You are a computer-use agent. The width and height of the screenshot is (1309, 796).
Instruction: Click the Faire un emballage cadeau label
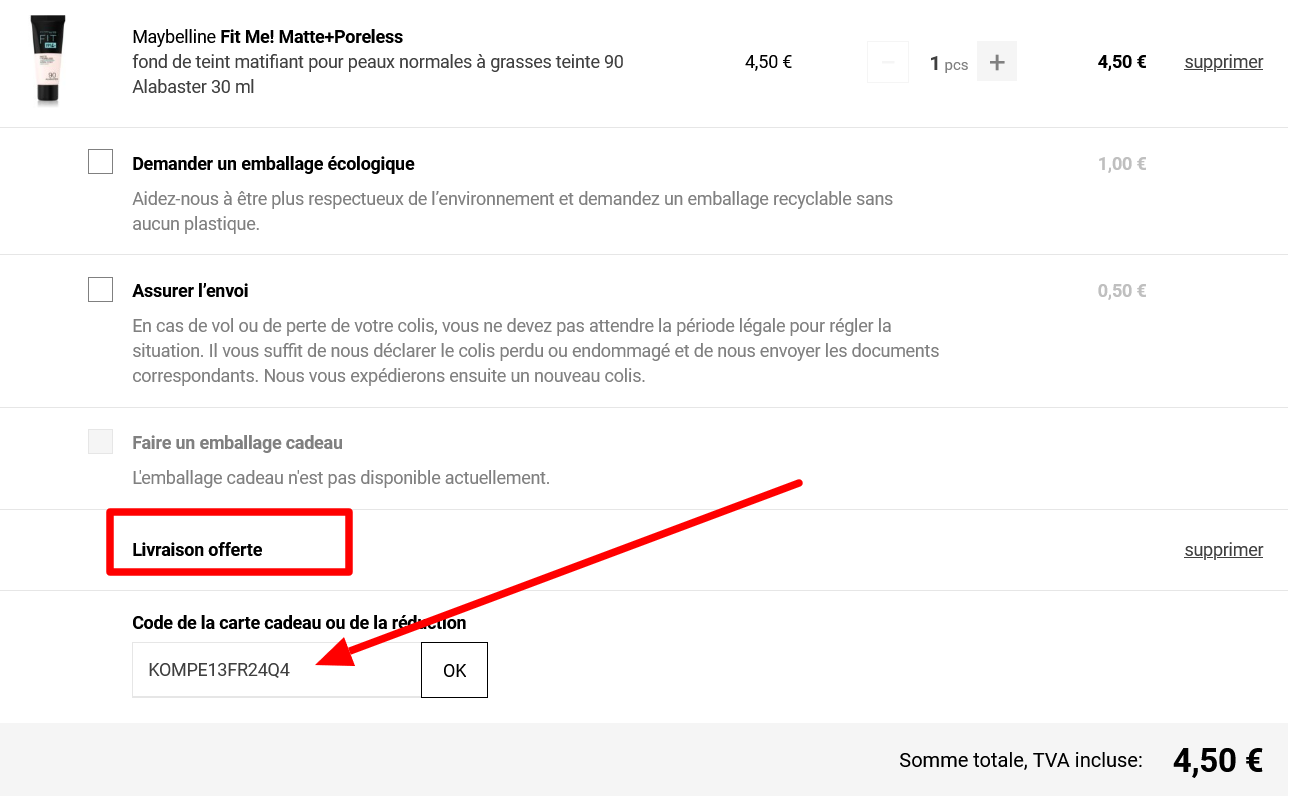tap(237, 443)
